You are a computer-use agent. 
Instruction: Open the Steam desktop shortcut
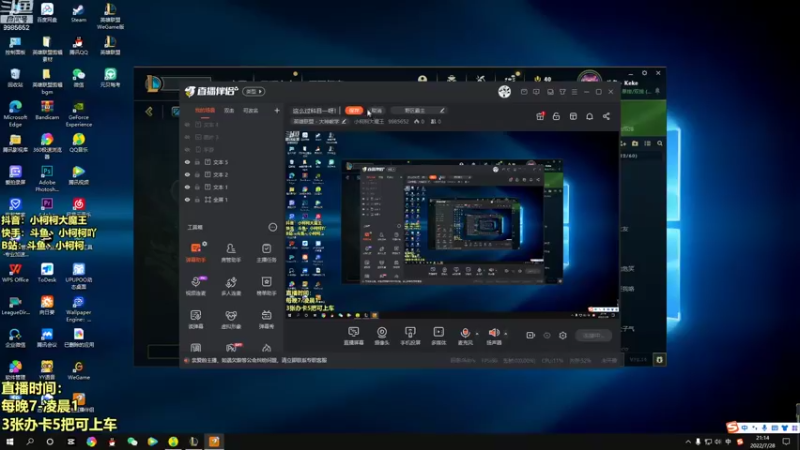(78, 13)
